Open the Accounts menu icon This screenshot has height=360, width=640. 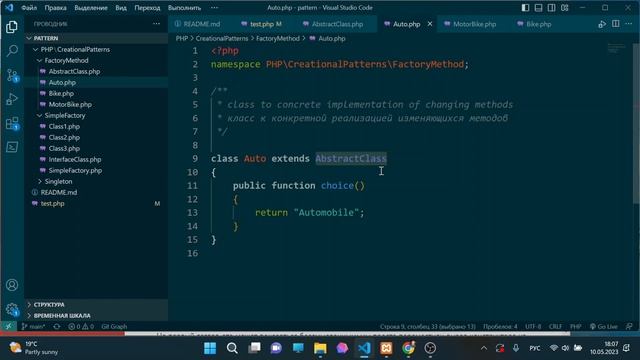pos(12,285)
